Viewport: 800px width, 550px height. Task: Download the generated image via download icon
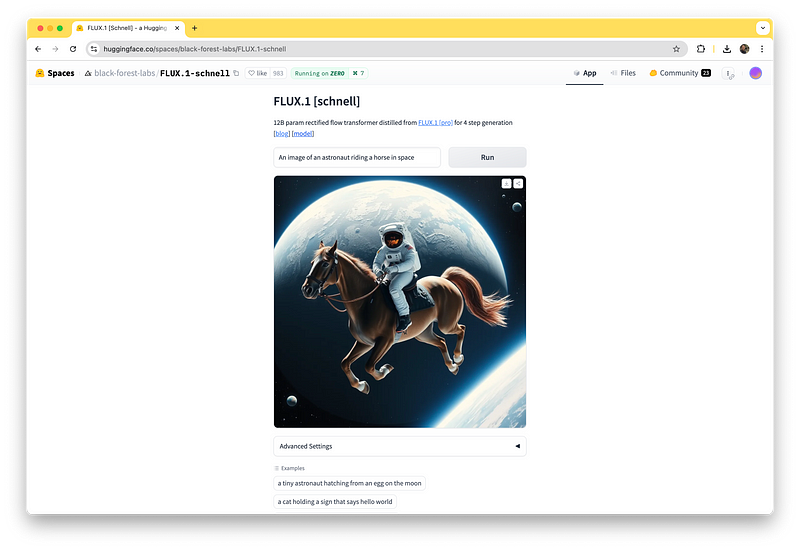(x=506, y=183)
